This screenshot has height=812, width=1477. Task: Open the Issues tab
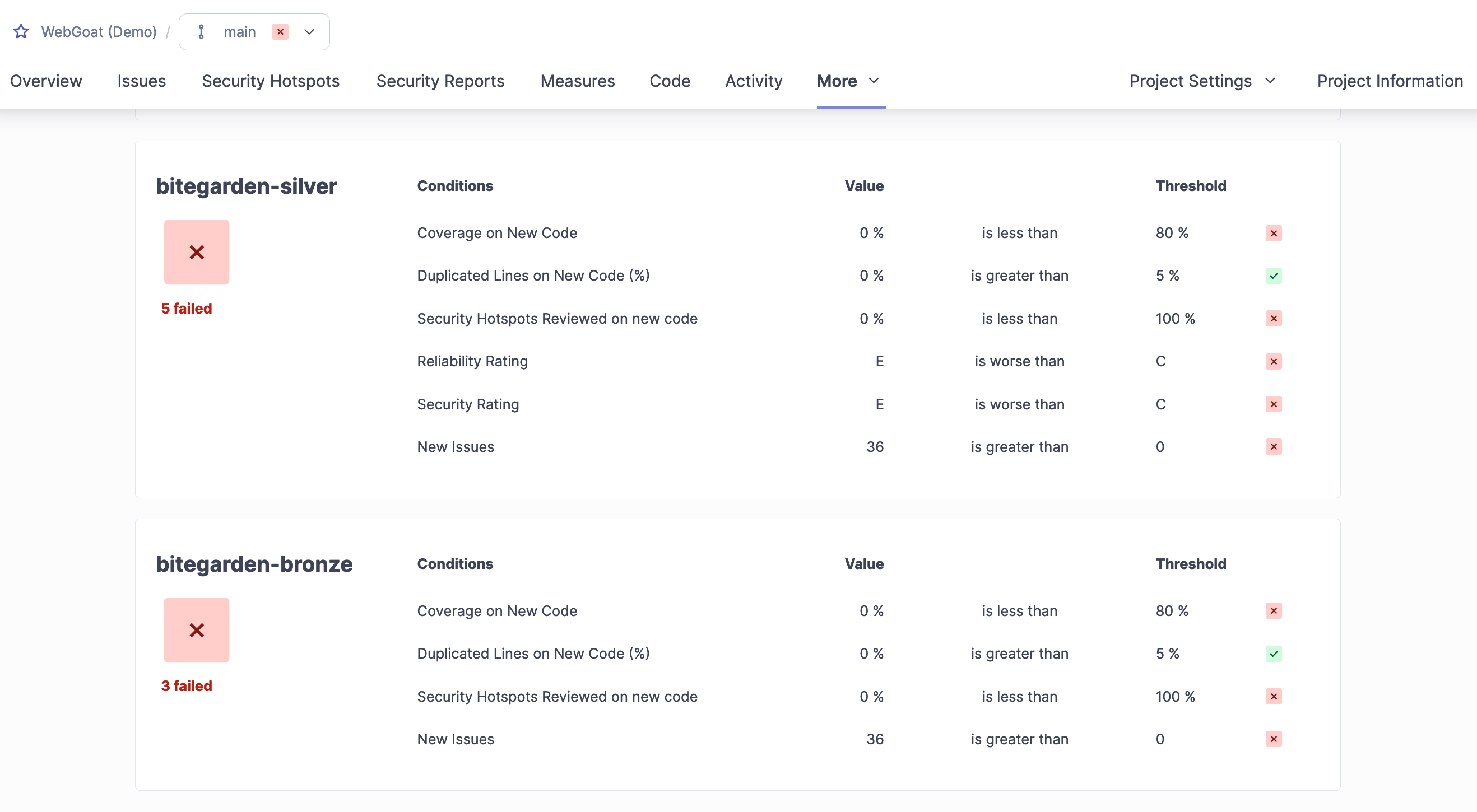pos(142,81)
